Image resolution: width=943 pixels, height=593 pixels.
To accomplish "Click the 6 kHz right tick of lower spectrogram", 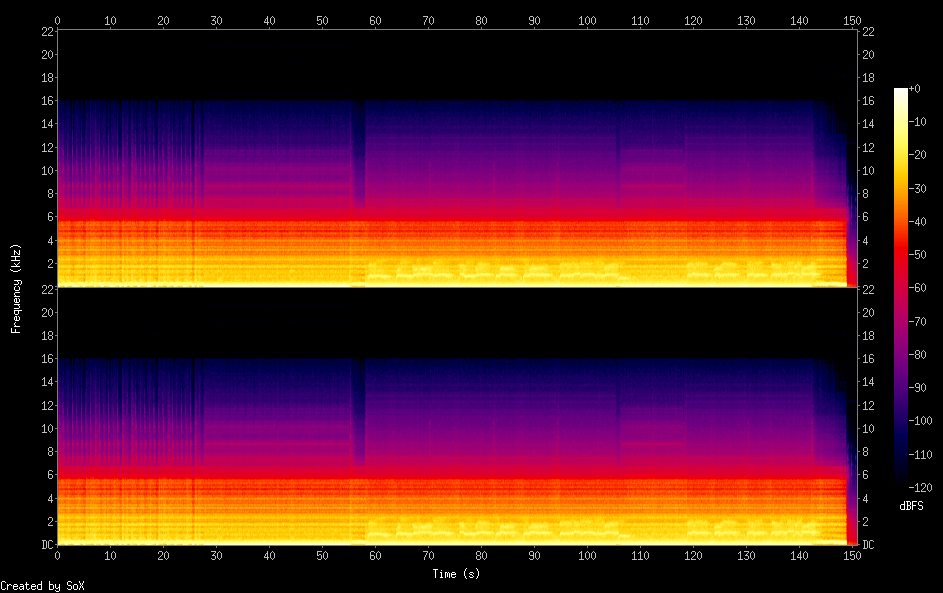I will 867,475.
